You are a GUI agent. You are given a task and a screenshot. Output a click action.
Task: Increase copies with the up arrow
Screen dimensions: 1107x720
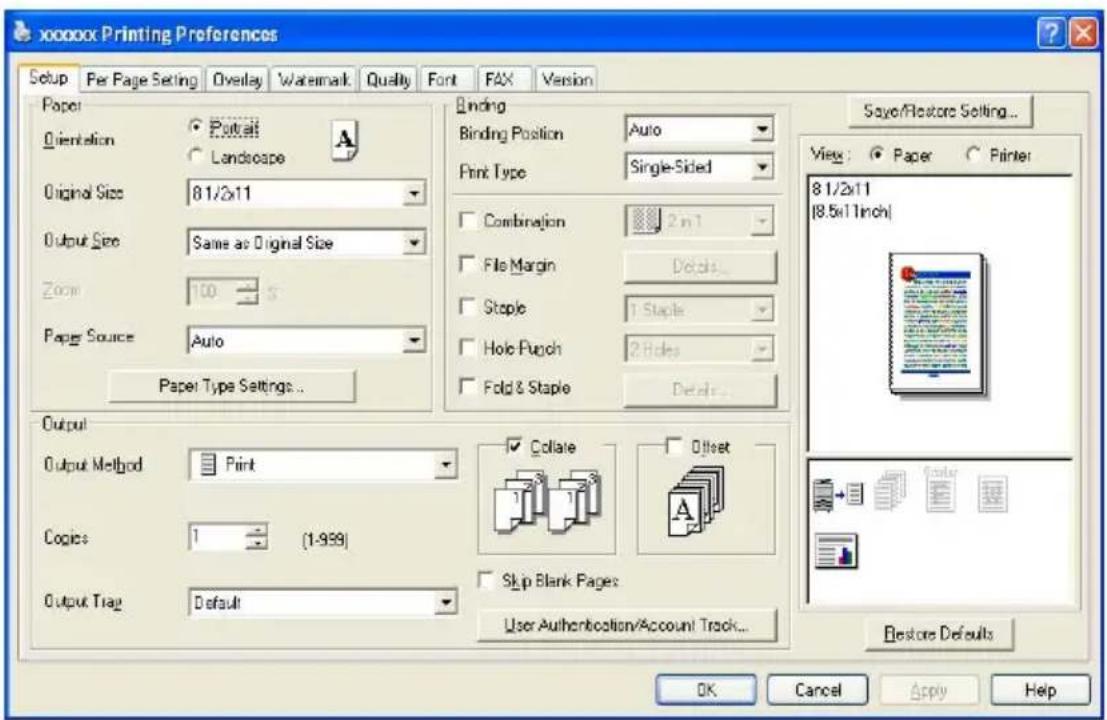pyautogui.click(x=257, y=530)
